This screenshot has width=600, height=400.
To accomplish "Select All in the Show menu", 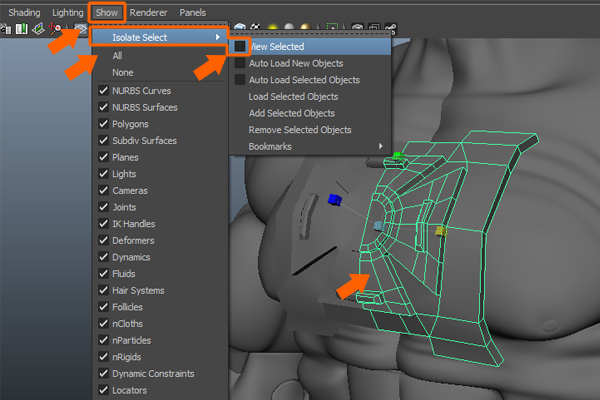I will coord(117,56).
